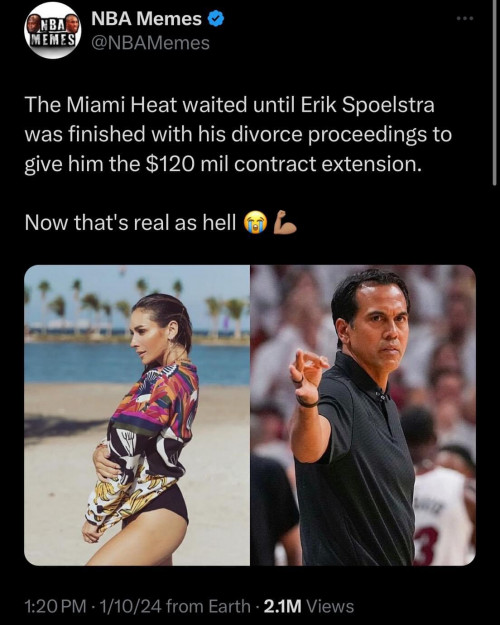500x625 pixels.
Task: Open the beach photo of the woman
Action: 137,415
